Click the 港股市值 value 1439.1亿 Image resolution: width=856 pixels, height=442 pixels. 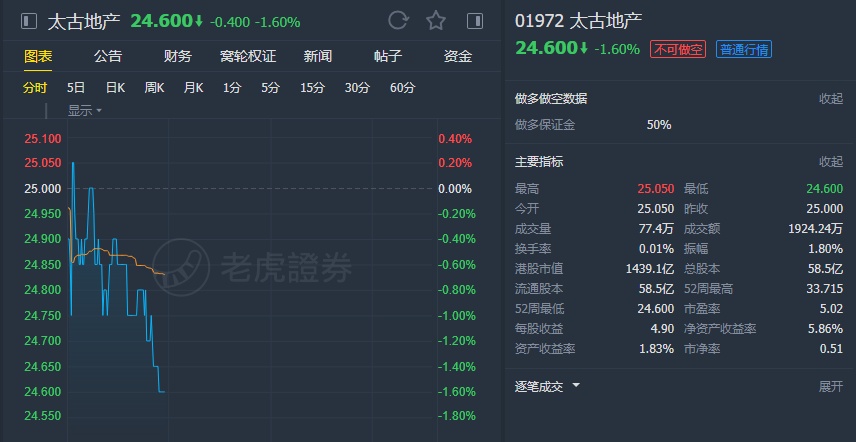coord(650,269)
